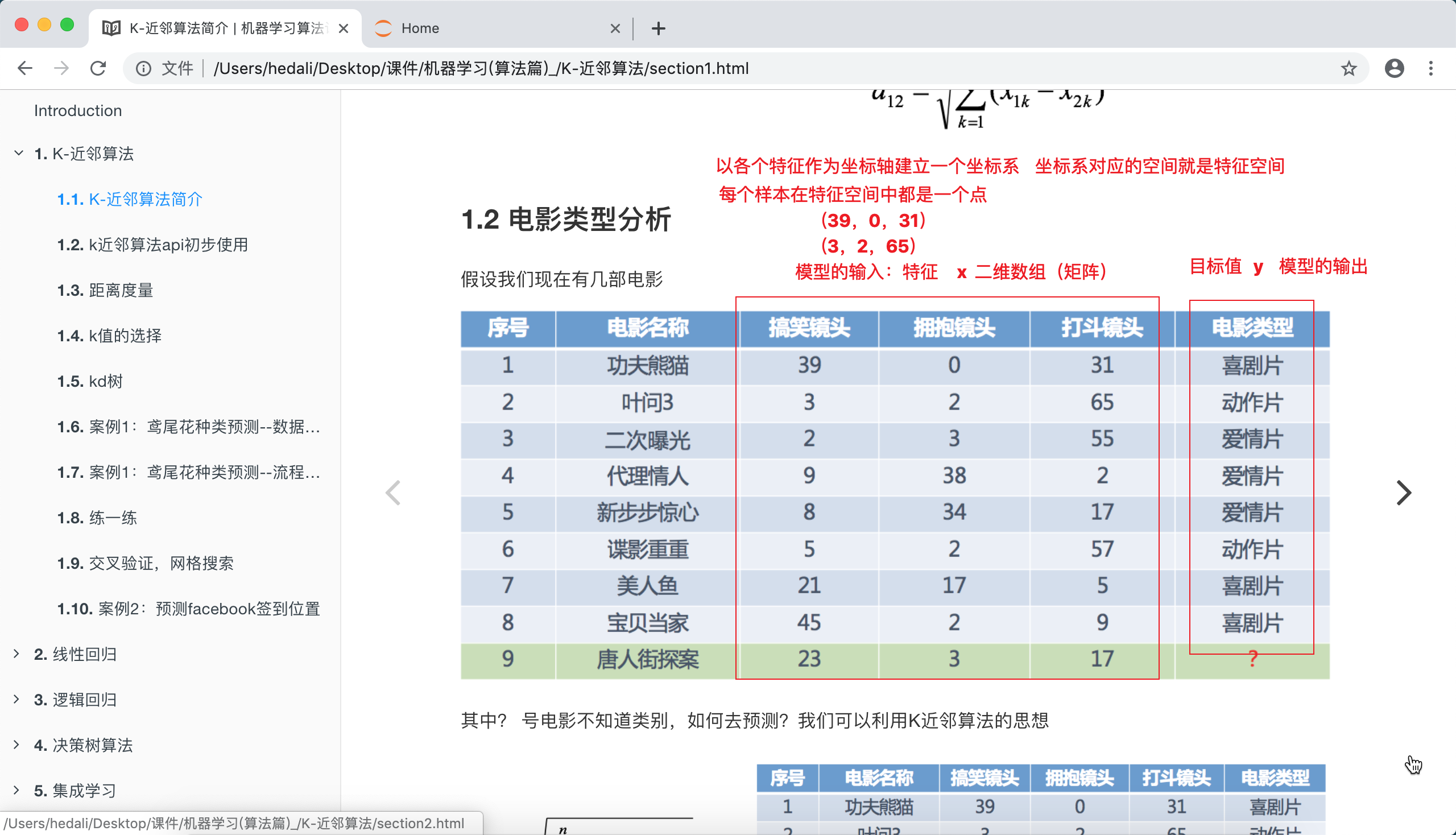Click the site info icon in the address bar
Screen dimensions: 1456x835
pyautogui.click(x=143, y=68)
